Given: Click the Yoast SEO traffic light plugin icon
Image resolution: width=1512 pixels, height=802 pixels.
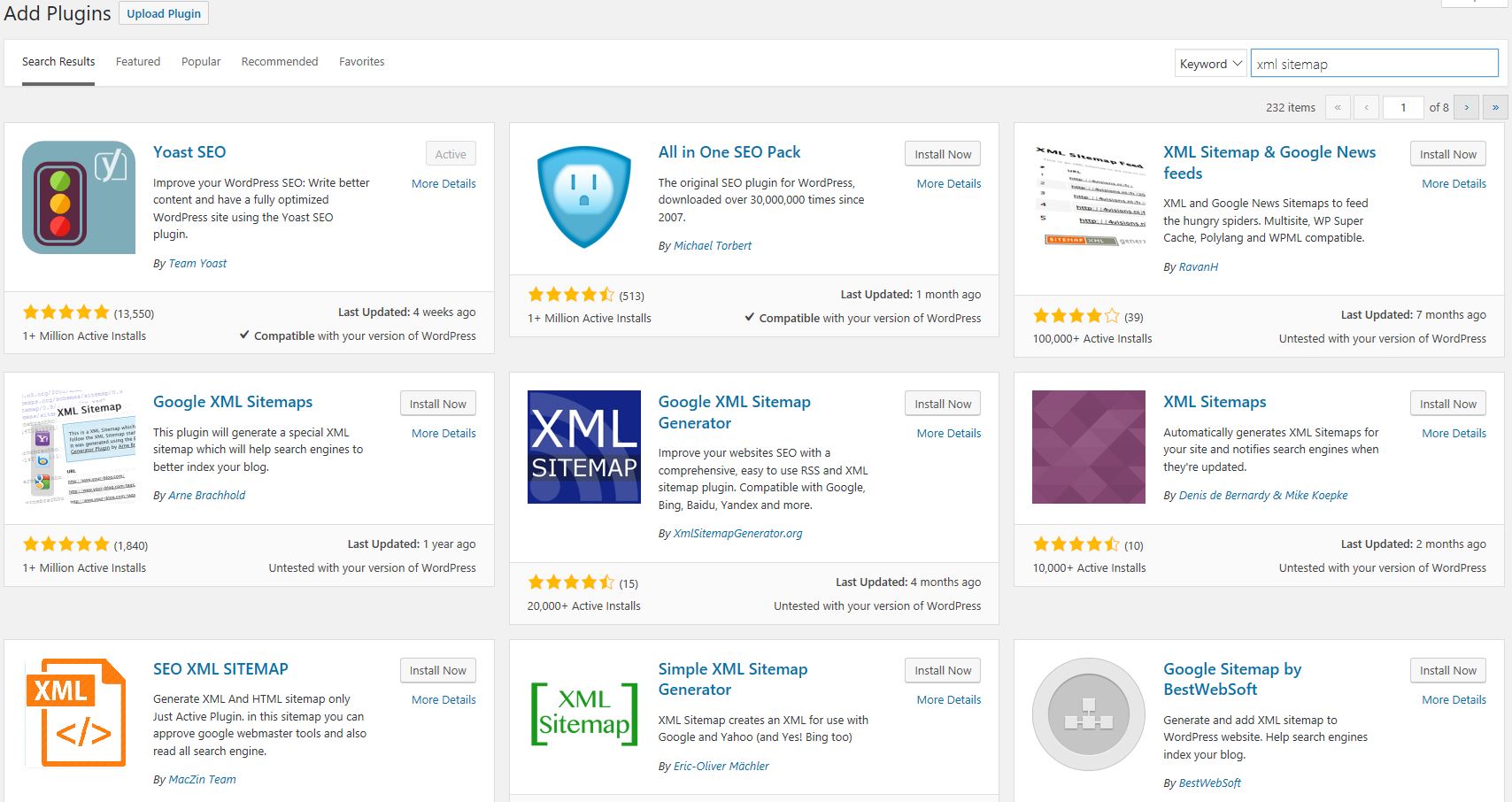Looking at the screenshot, I should pyautogui.click(x=79, y=197).
